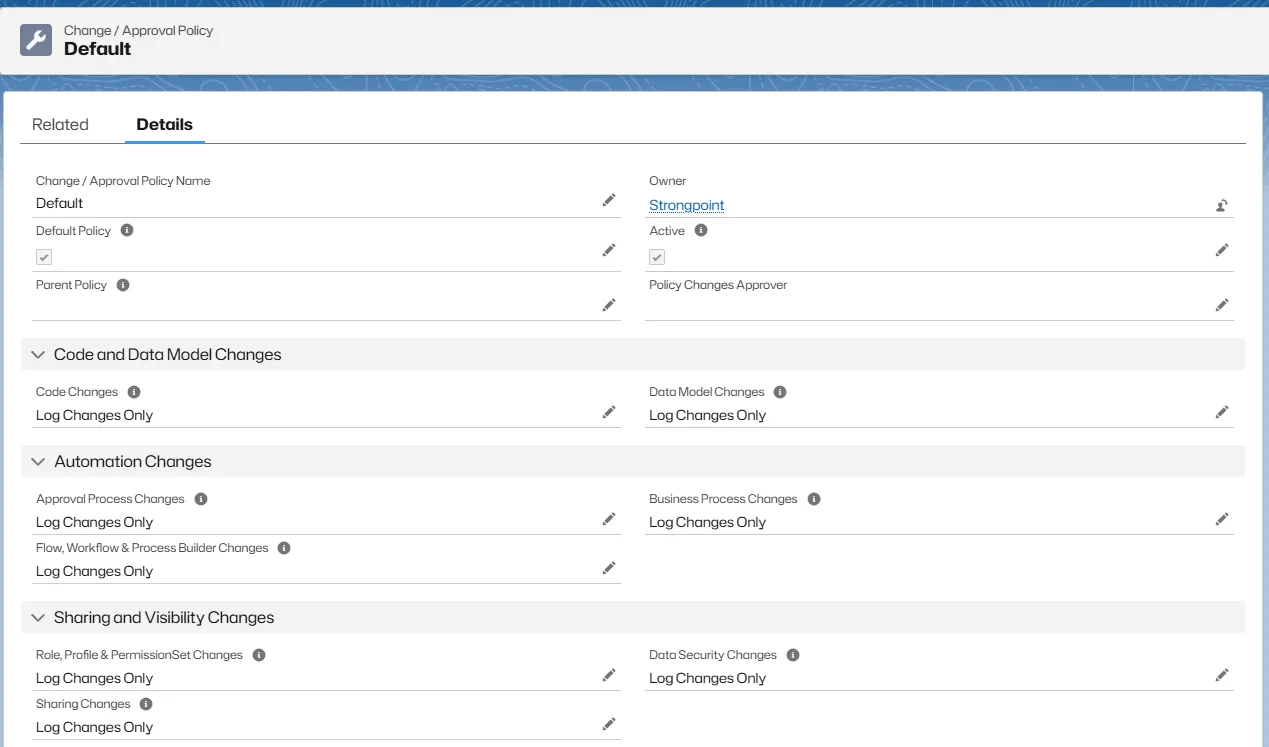The width and height of the screenshot is (1269, 747).
Task: Click the Change Owner icon beside Strongpoint
Action: 1221,206
